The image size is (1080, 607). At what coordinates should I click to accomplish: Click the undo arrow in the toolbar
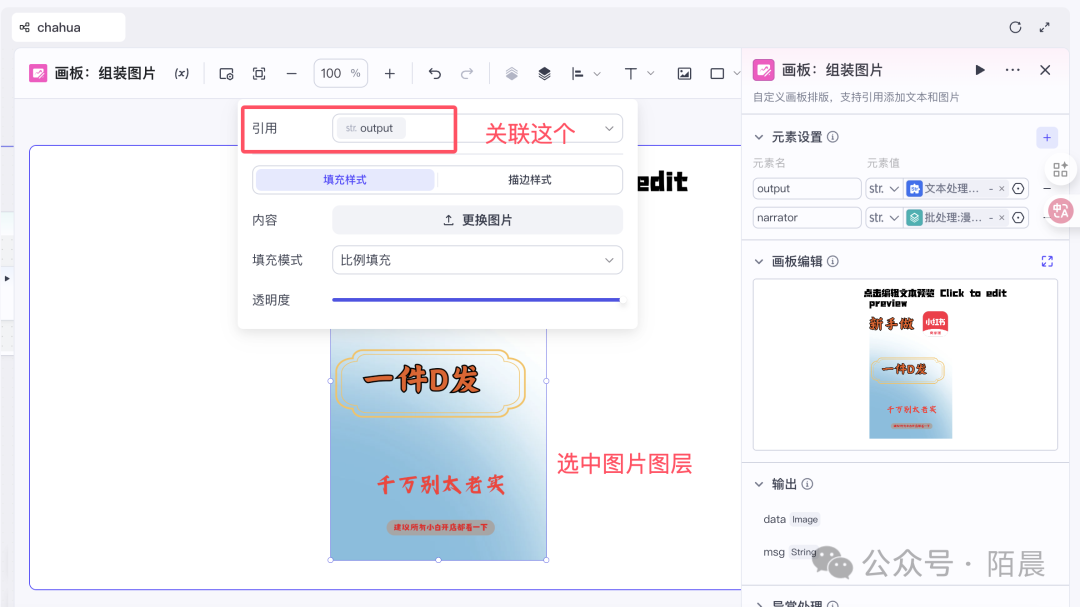click(434, 73)
